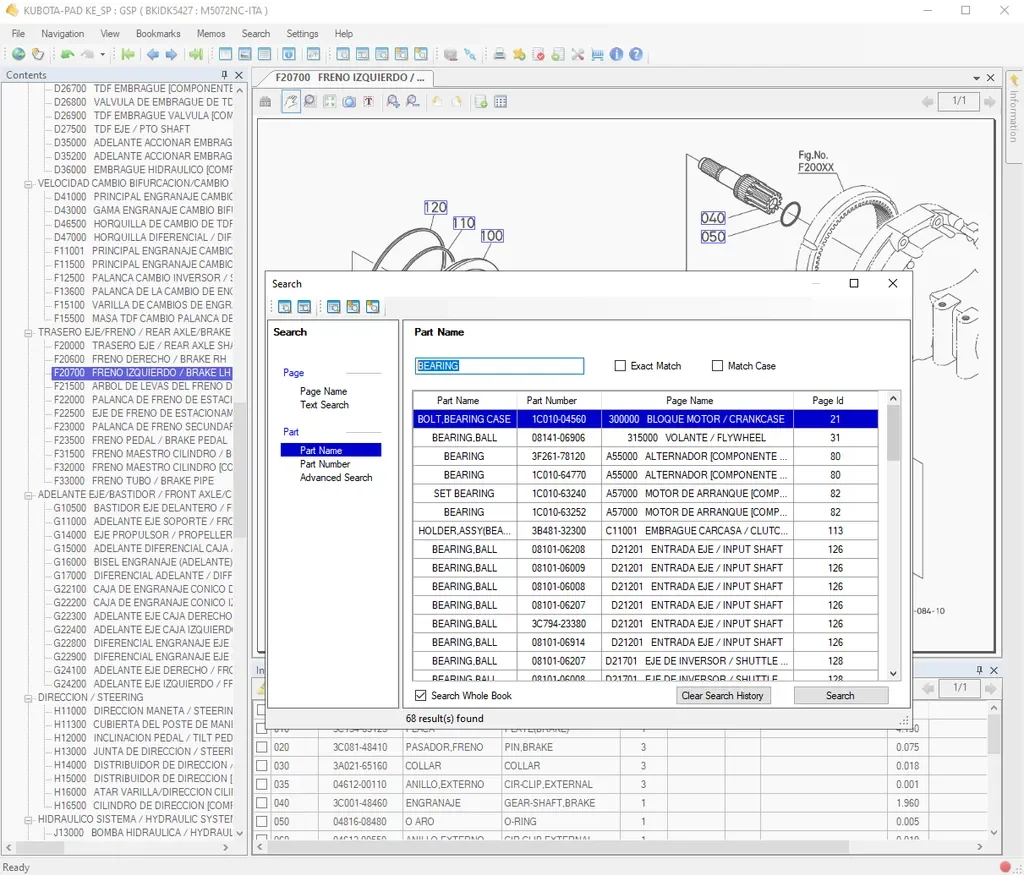Uncheck the Search Whole Book checkbox

[421, 696]
